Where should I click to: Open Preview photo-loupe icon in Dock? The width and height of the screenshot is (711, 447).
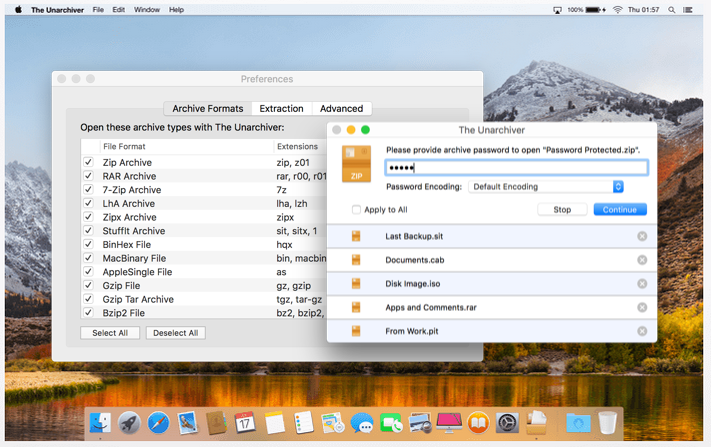420,423
